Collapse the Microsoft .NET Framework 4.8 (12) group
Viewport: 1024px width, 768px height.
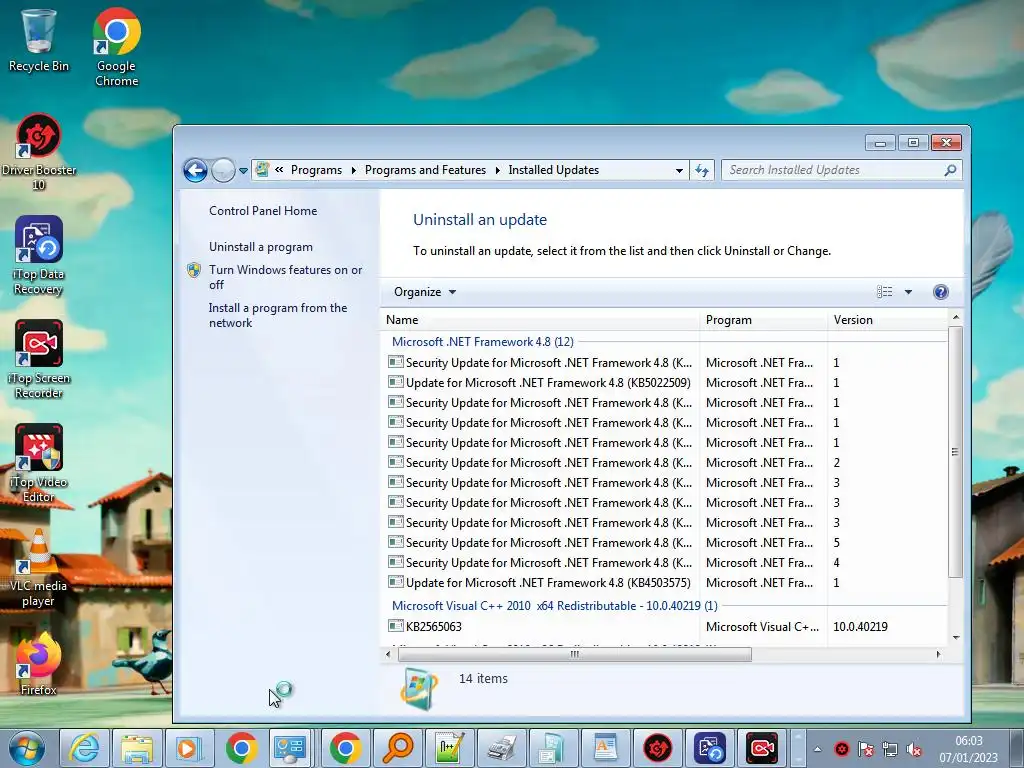tap(483, 342)
